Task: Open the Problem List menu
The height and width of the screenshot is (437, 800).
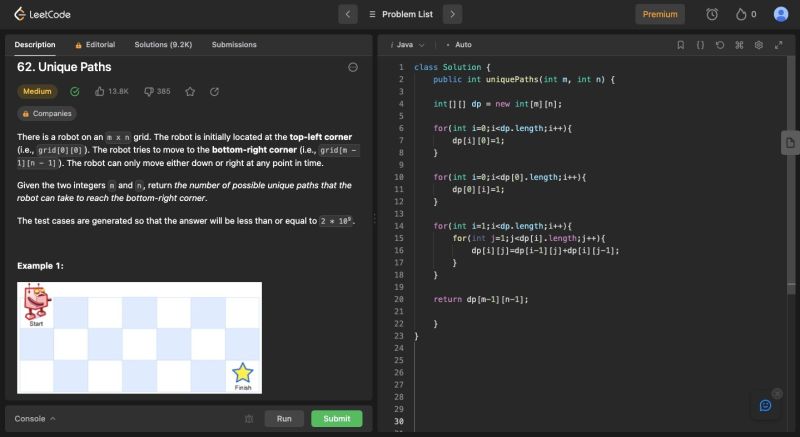Action: (x=399, y=14)
